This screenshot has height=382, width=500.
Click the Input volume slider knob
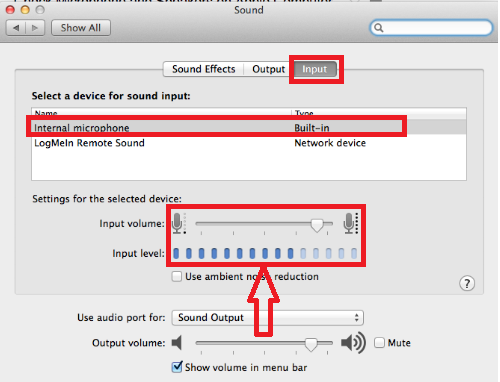point(317,225)
